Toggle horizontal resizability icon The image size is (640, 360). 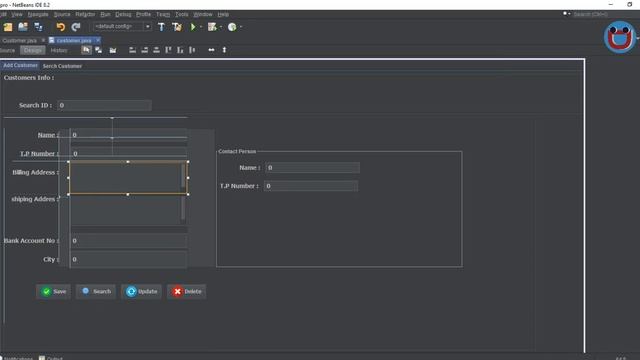[x=211, y=50]
